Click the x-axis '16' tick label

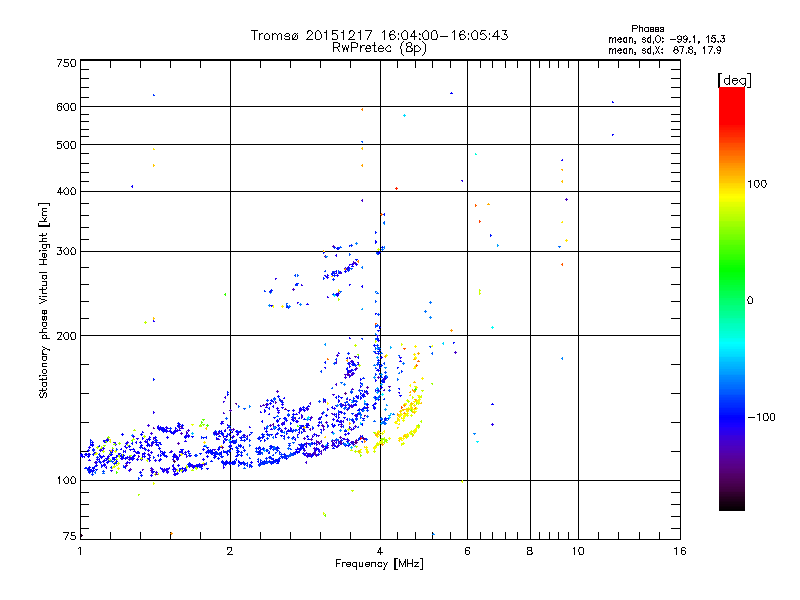coord(680,551)
